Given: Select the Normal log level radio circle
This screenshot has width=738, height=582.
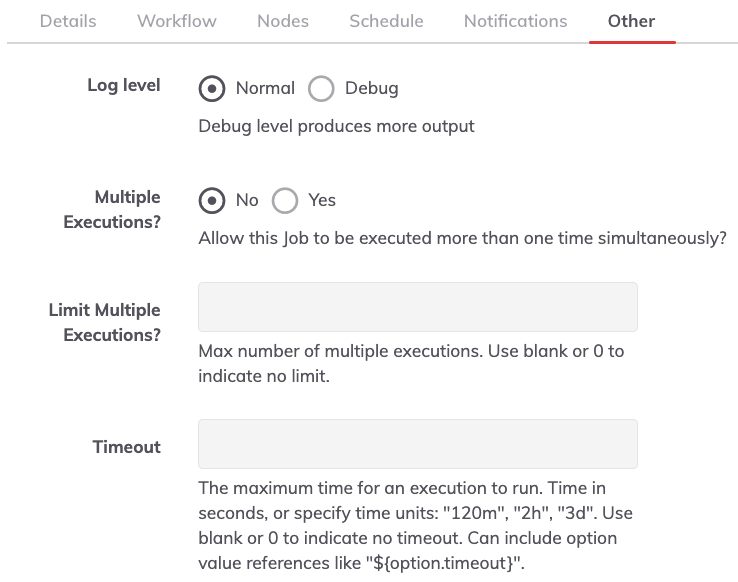Looking at the screenshot, I should pos(212,88).
